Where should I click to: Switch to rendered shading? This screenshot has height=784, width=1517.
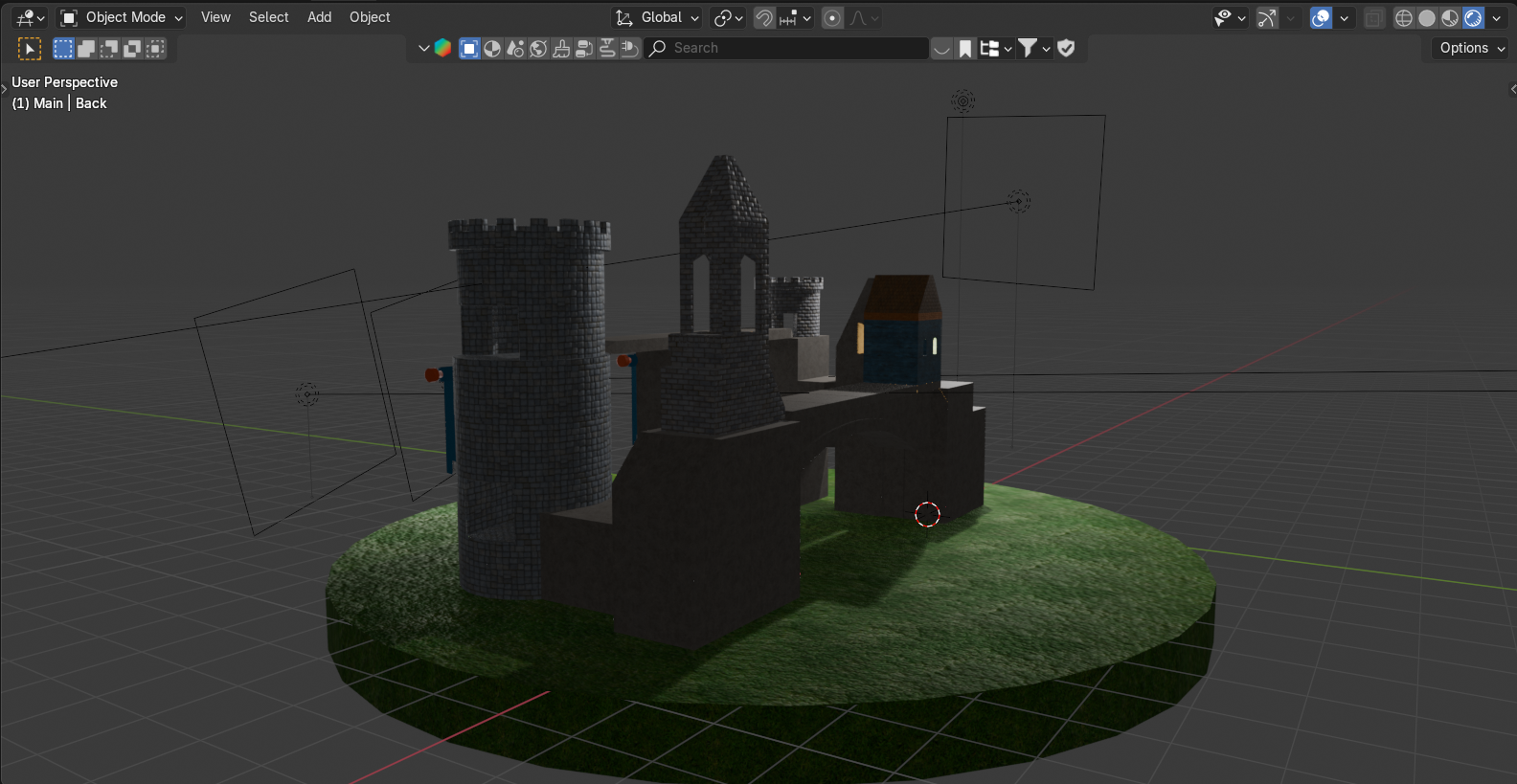1473,17
